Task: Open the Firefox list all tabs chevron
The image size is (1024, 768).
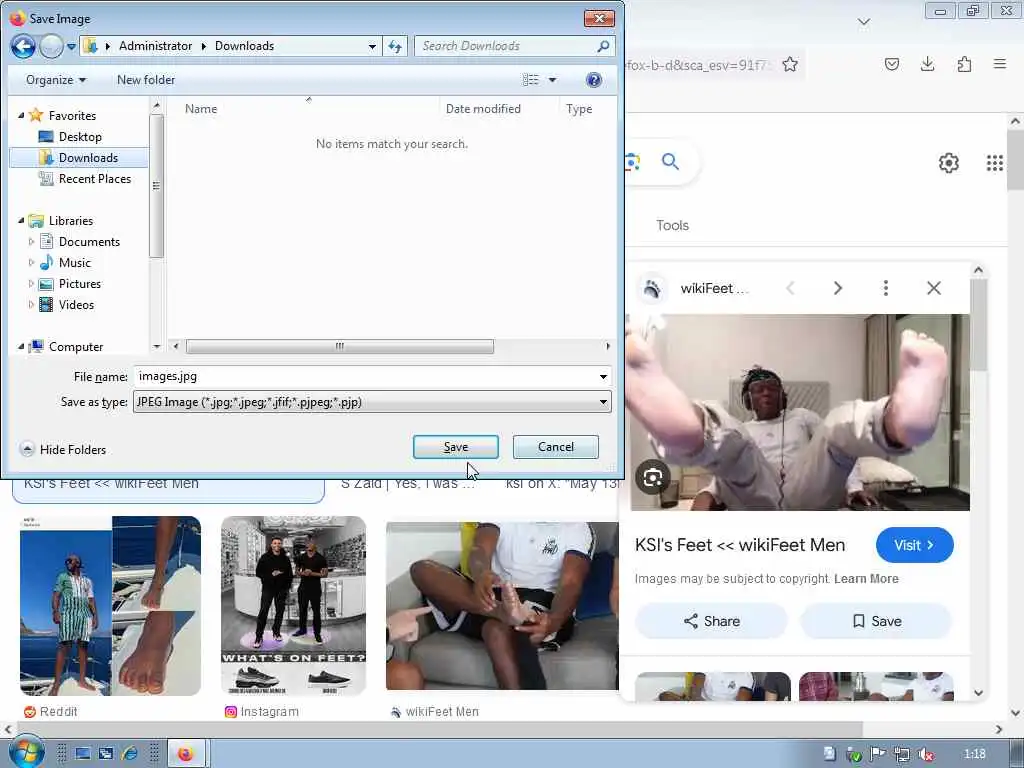Action: click(863, 22)
